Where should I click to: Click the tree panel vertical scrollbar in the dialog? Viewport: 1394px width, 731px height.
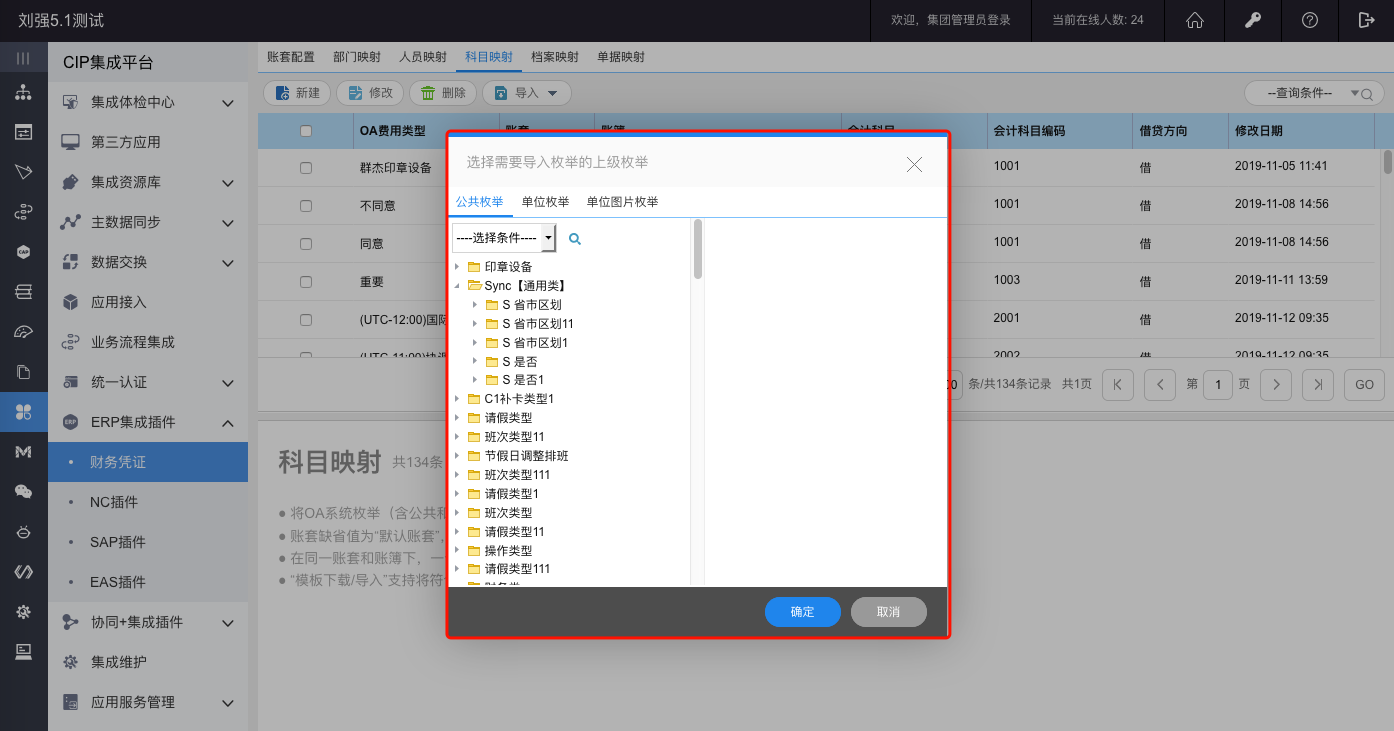698,250
